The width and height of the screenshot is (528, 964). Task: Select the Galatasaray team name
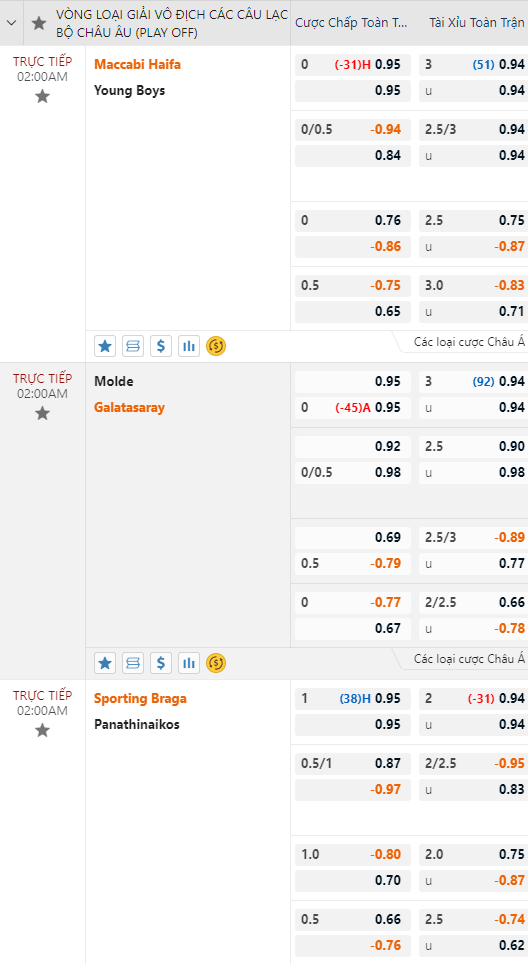click(x=129, y=407)
